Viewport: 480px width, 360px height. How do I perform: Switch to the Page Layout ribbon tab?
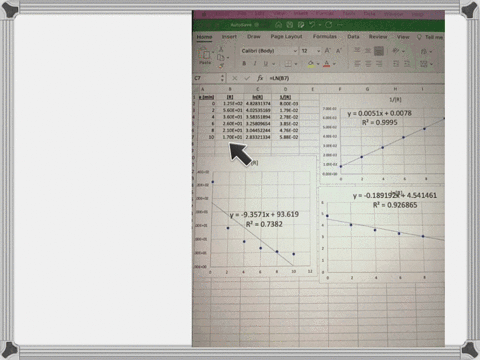pyautogui.click(x=286, y=37)
